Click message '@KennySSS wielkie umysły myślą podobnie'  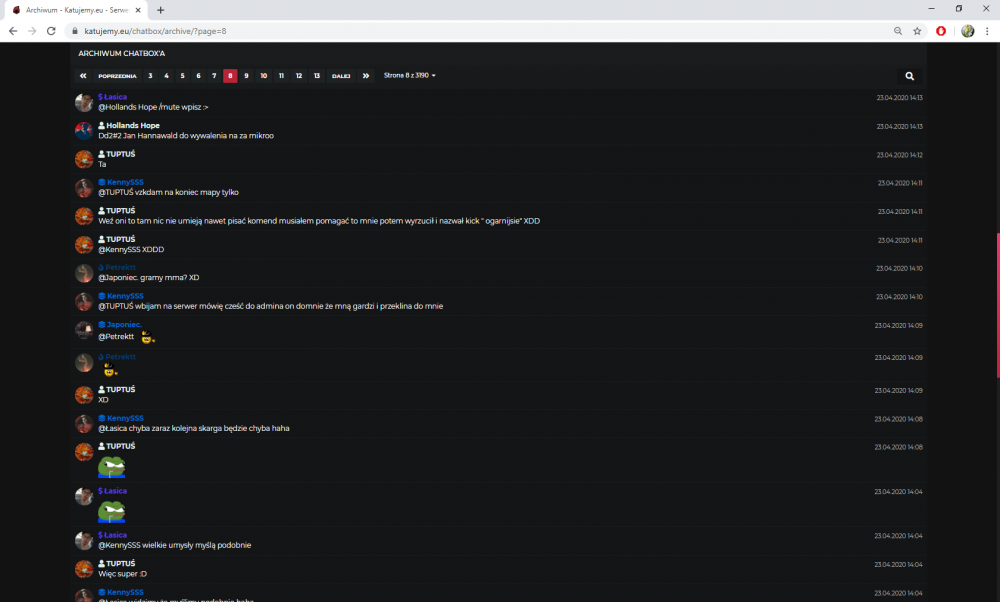coord(175,545)
